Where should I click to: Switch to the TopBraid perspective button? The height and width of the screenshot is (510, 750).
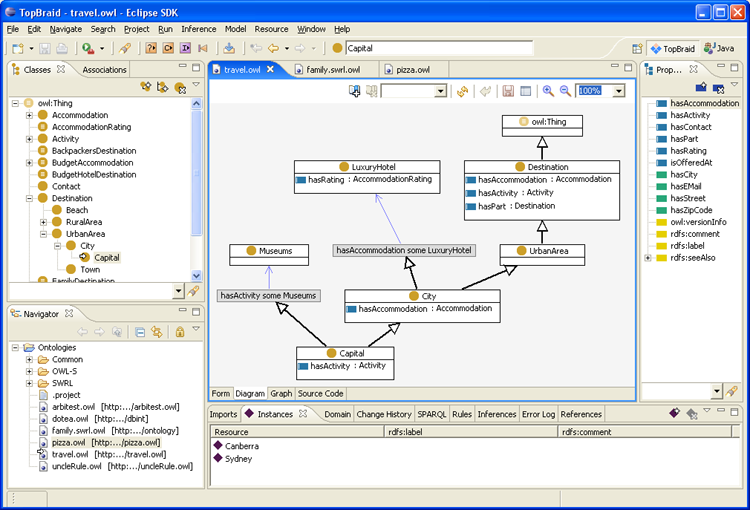[x=673, y=49]
